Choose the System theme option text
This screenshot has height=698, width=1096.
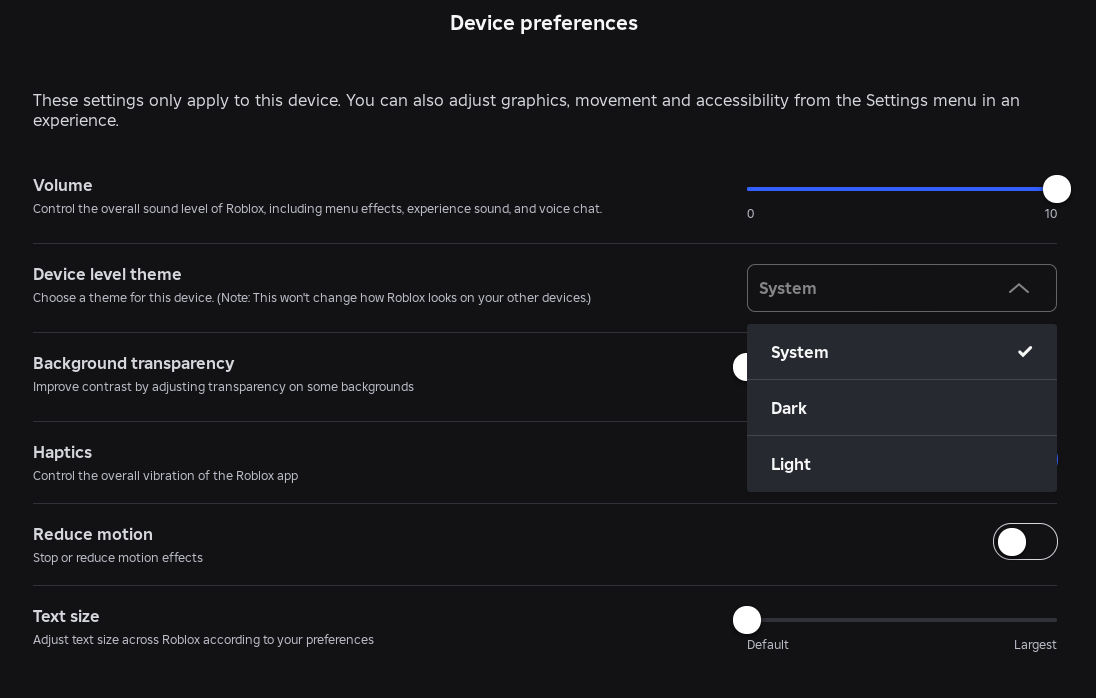800,352
